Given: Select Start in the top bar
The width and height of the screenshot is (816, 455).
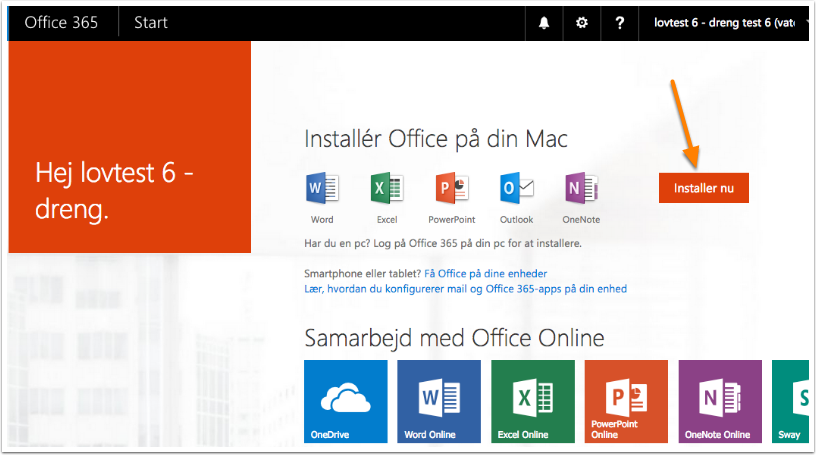Looking at the screenshot, I should click(150, 22).
